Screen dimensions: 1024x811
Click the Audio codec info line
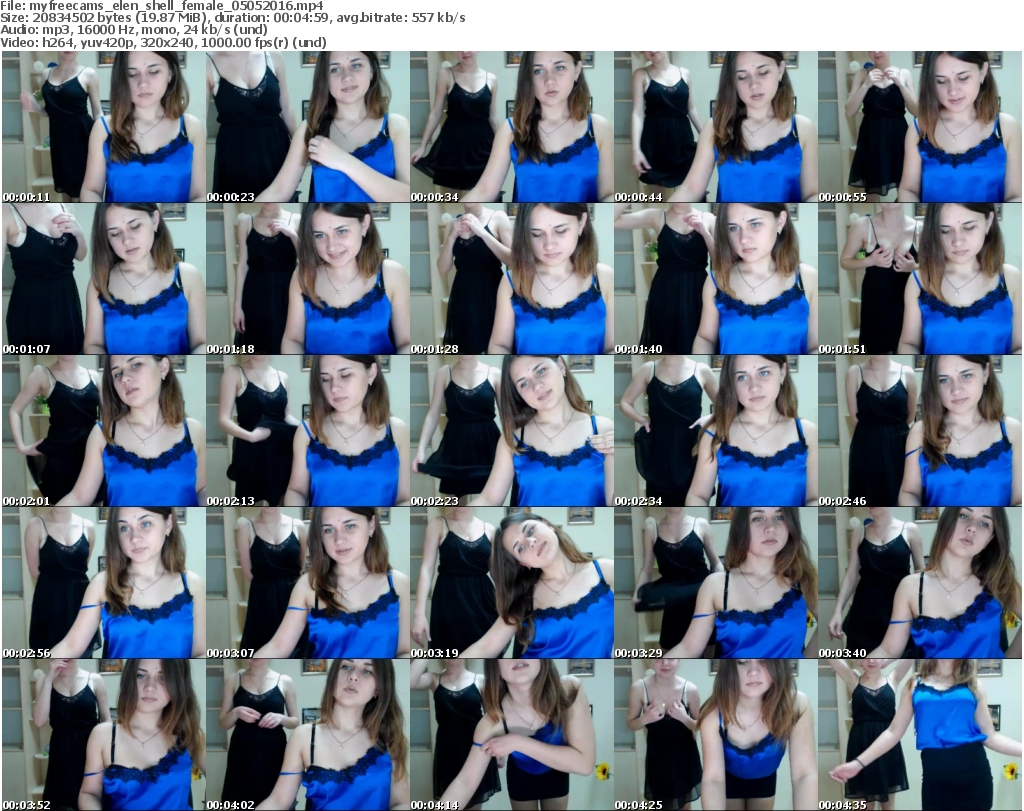134,30
